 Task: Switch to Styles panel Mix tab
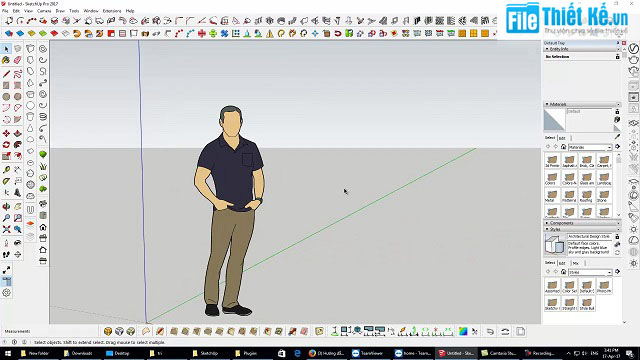point(576,263)
